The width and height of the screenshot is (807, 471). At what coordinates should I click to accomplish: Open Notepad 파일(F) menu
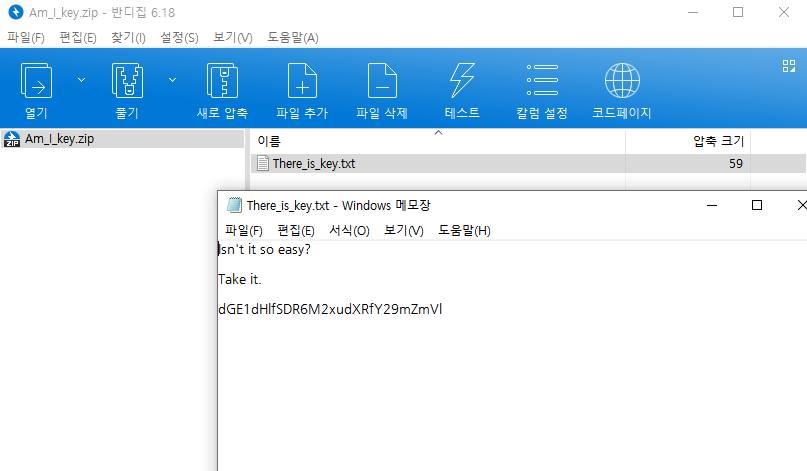[244, 231]
